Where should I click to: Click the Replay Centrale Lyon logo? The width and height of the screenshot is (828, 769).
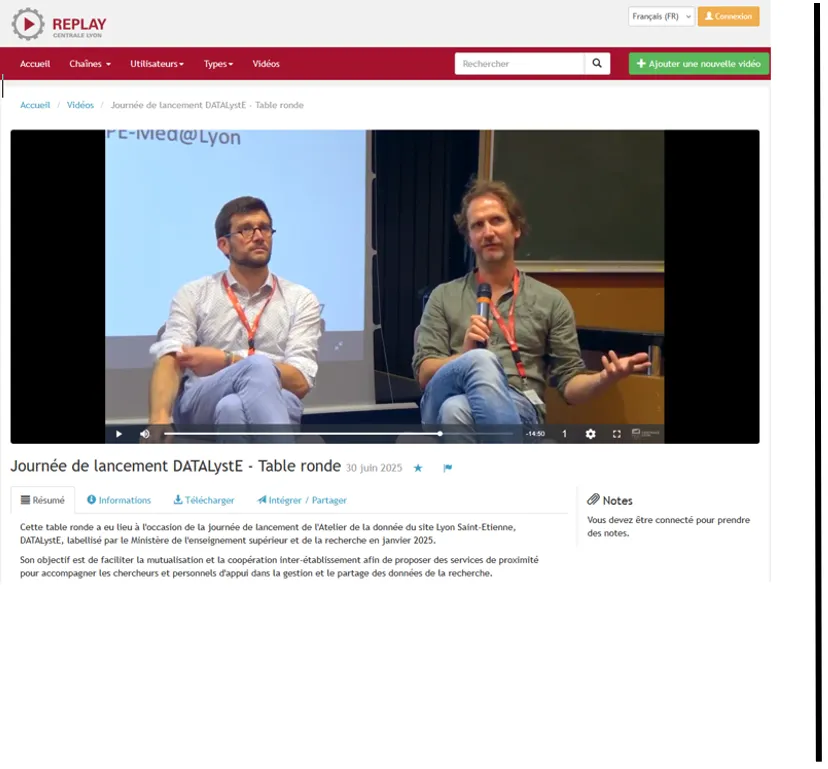(59, 24)
